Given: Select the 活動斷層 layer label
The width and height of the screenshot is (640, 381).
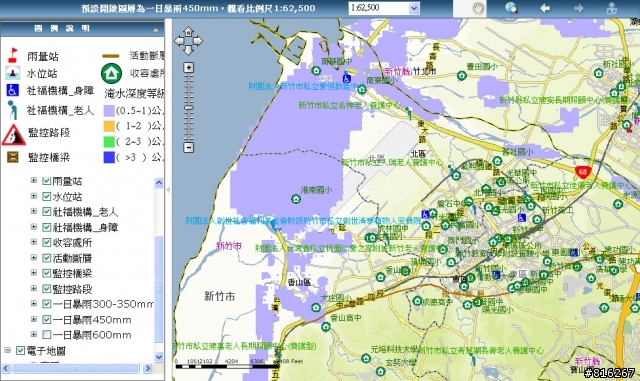Looking at the screenshot, I should click(x=72, y=258).
